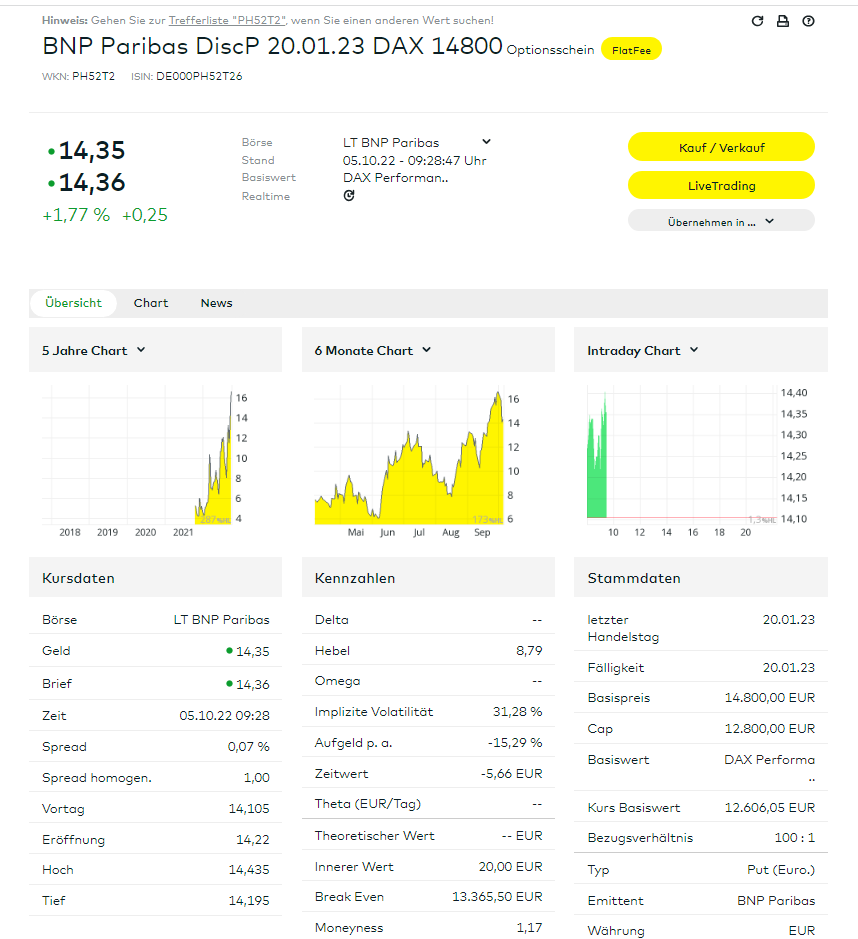Open the 6-month yellow chart thumbnail
Viewport: 858px width, 939px height.
tap(410, 456)
